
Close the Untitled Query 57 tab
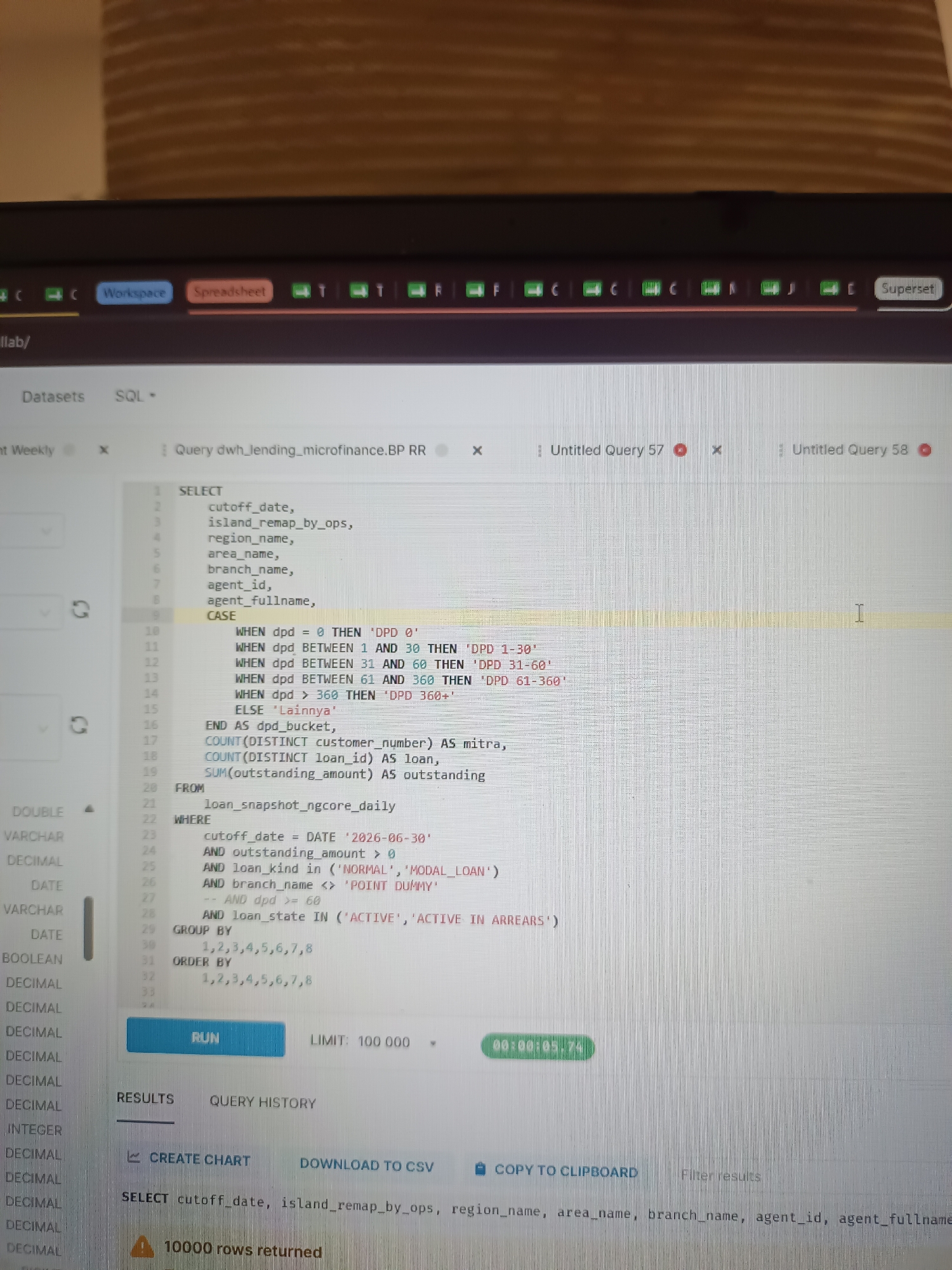(x=717, y=450)
